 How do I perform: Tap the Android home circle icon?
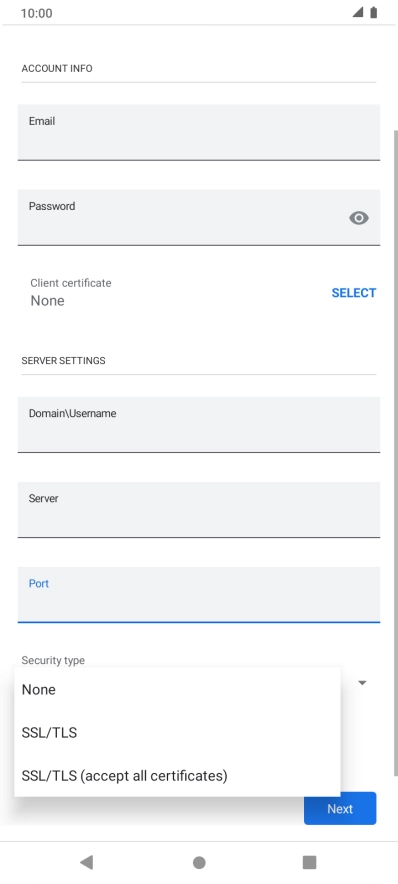(199, 862)
